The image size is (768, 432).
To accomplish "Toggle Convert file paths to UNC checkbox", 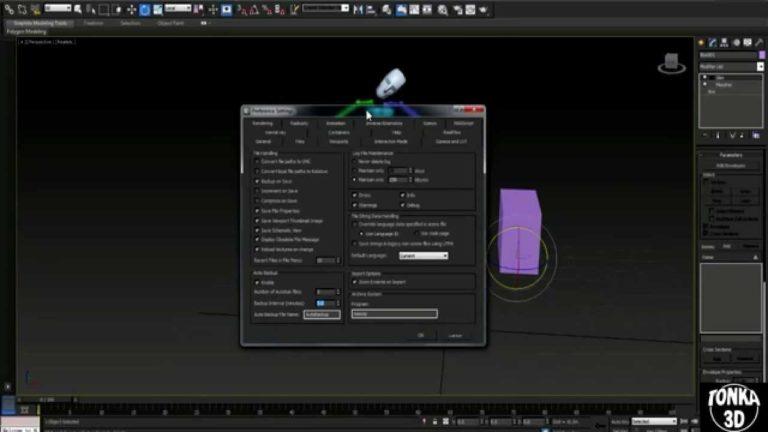I will click(257, 162).
